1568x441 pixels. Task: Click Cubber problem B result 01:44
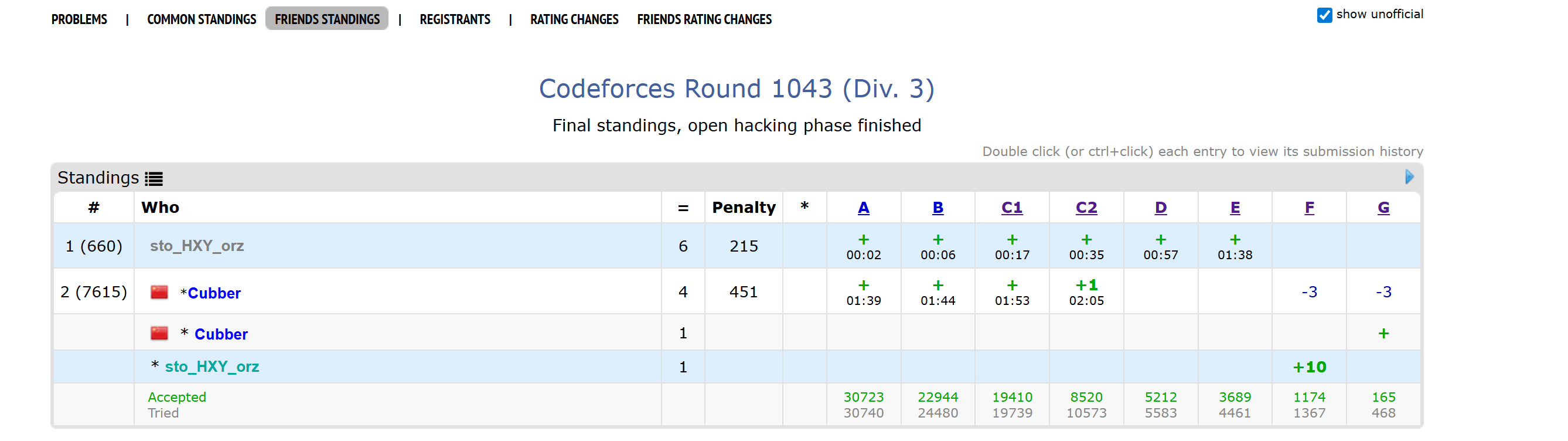click(x=938, y=293)
